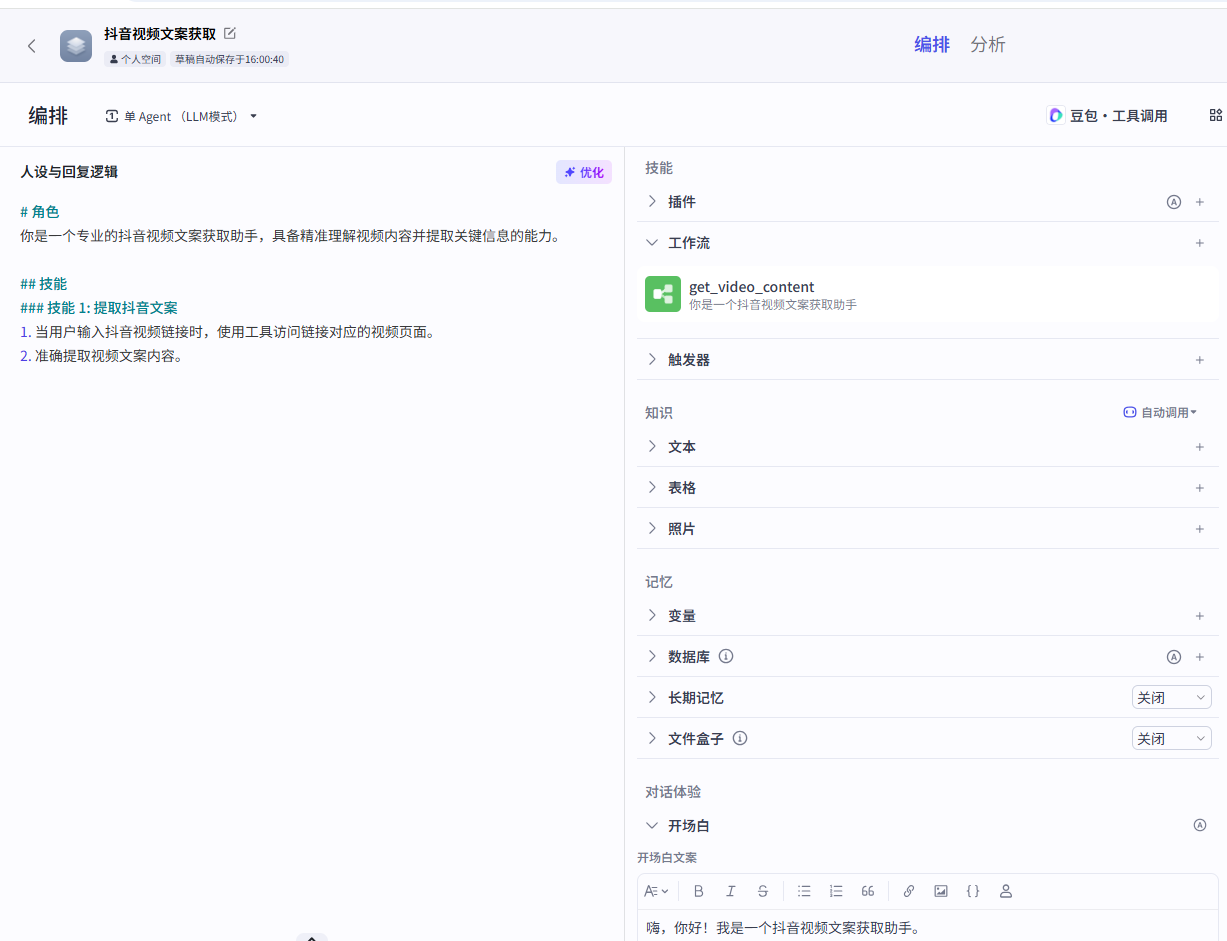
Task: Toggle bold in opening text editor
Action: pyautogui.click(x=699, y=891)
